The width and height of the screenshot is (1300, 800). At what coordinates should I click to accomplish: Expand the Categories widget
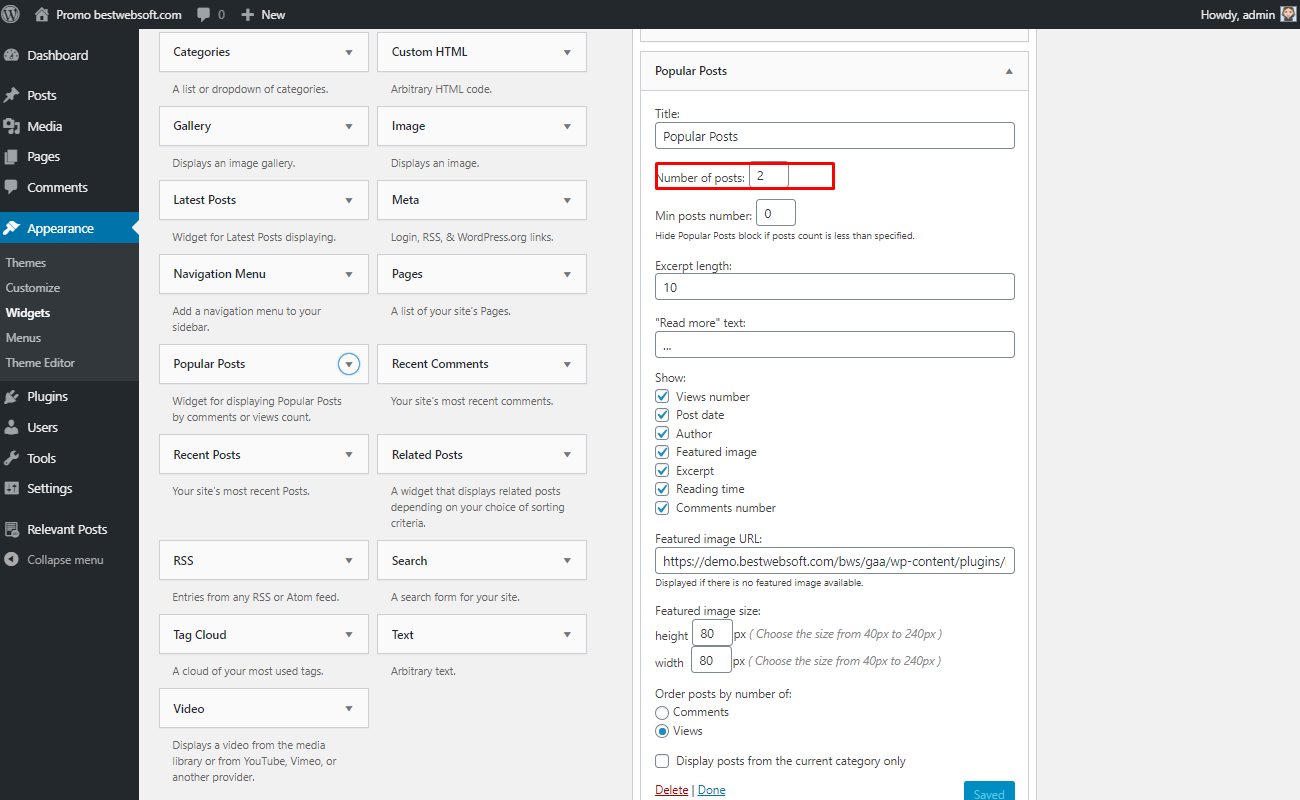click(349, 52)
